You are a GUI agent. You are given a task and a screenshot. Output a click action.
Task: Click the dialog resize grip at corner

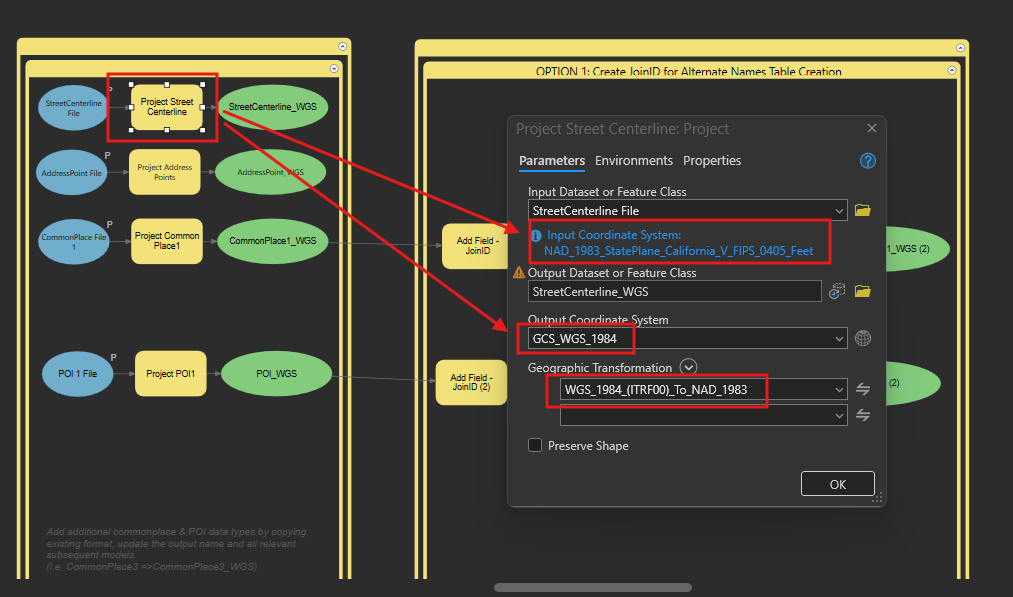click(x=877, y=498)
